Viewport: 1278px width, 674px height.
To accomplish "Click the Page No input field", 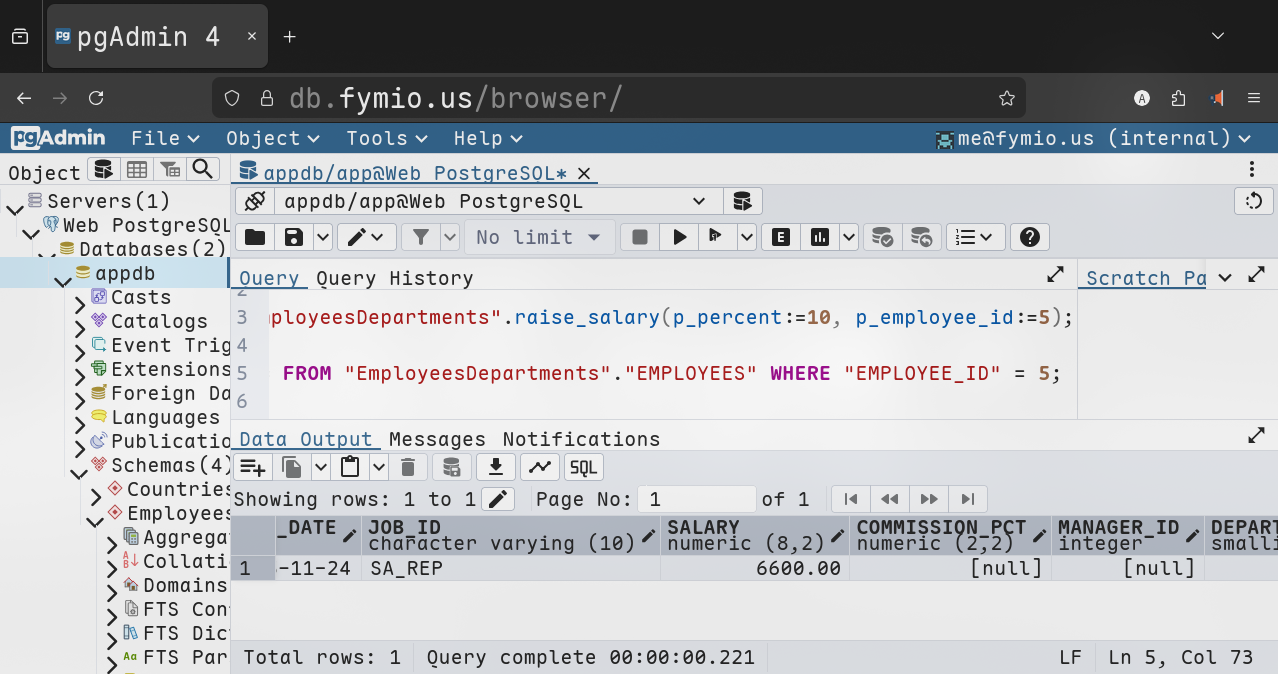I will pyautogui.click(x=698, y=499).
